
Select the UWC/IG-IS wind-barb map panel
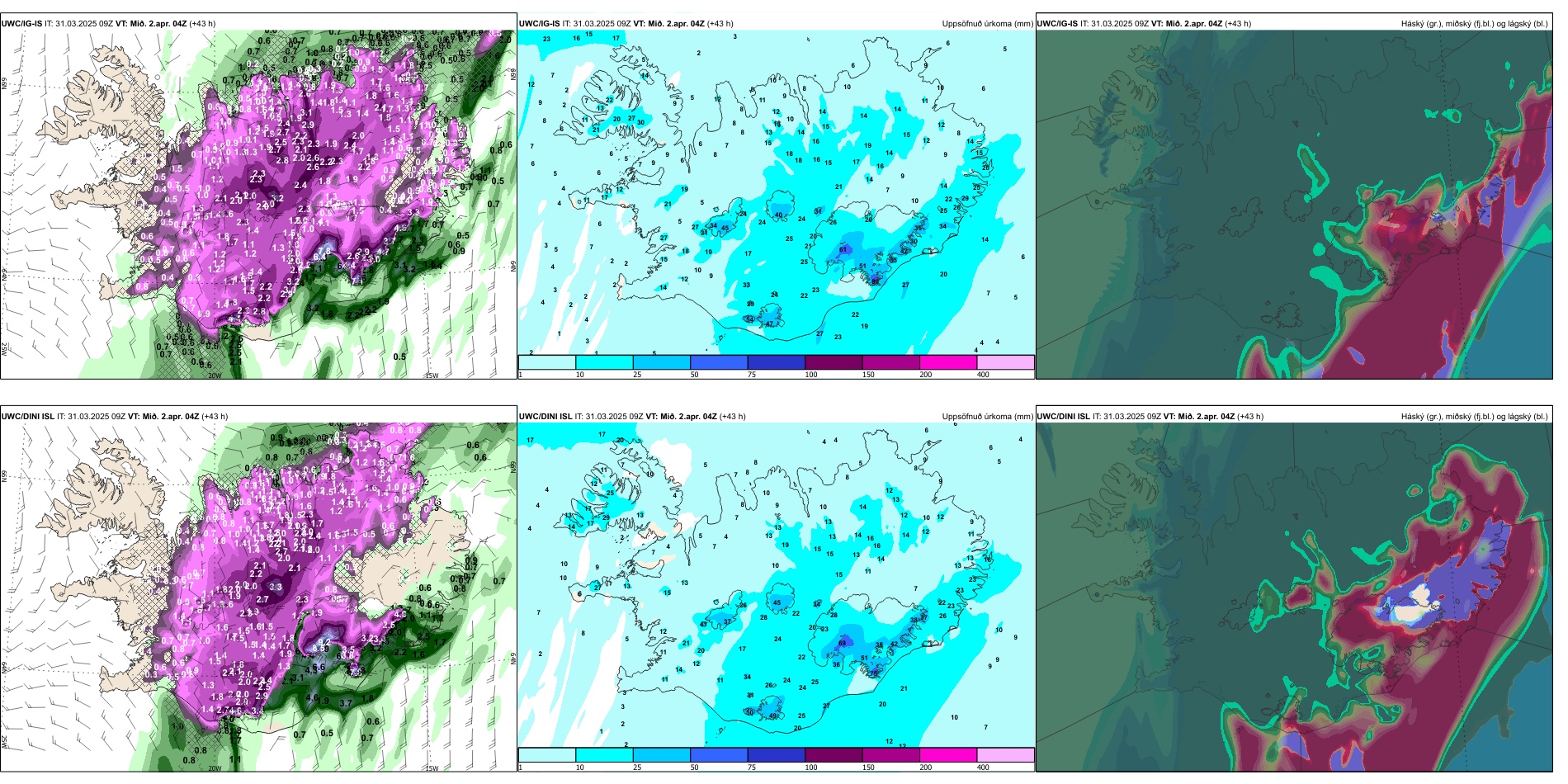(x=258, y=205)
